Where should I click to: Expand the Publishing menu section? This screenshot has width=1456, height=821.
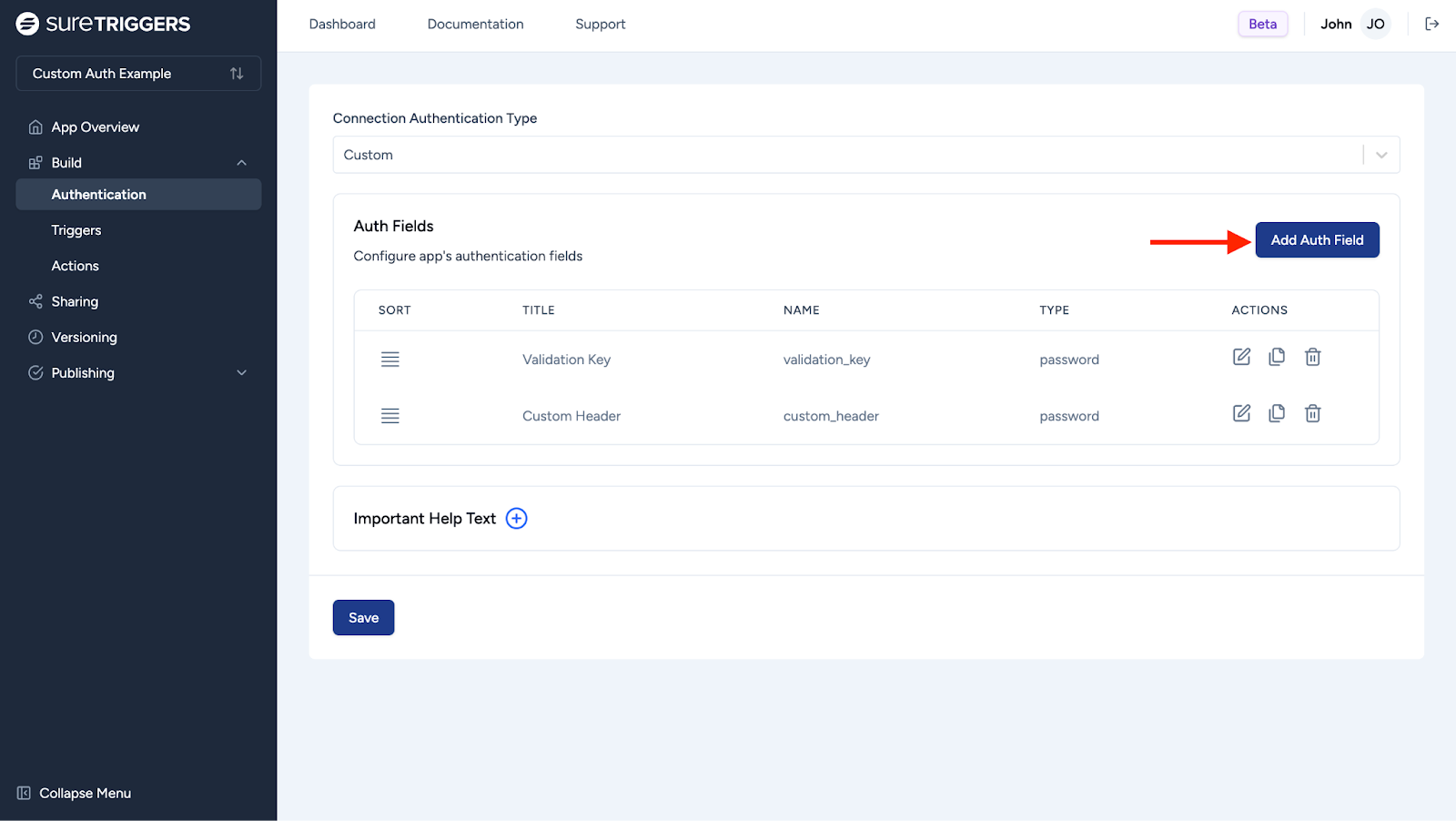(241, 373)
